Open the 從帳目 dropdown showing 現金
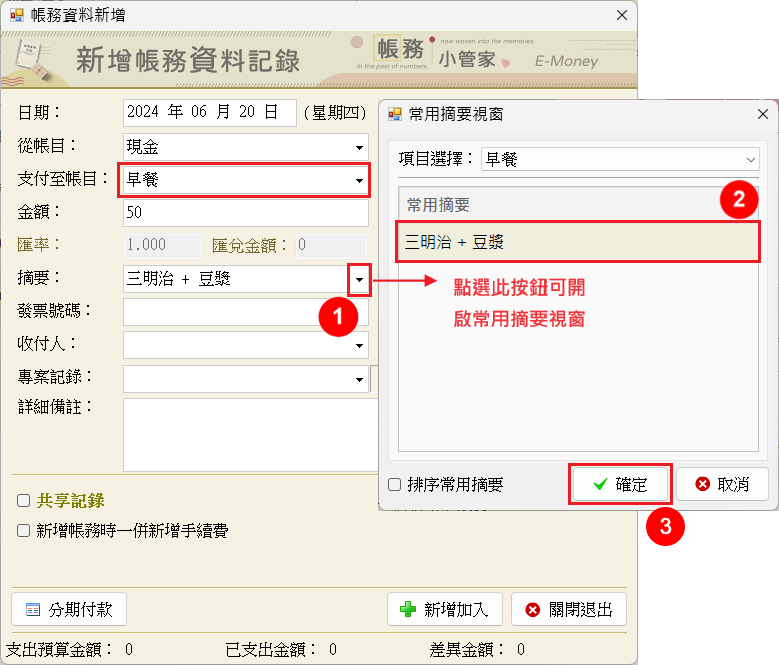Screen dimensions: 779x665 359,148
